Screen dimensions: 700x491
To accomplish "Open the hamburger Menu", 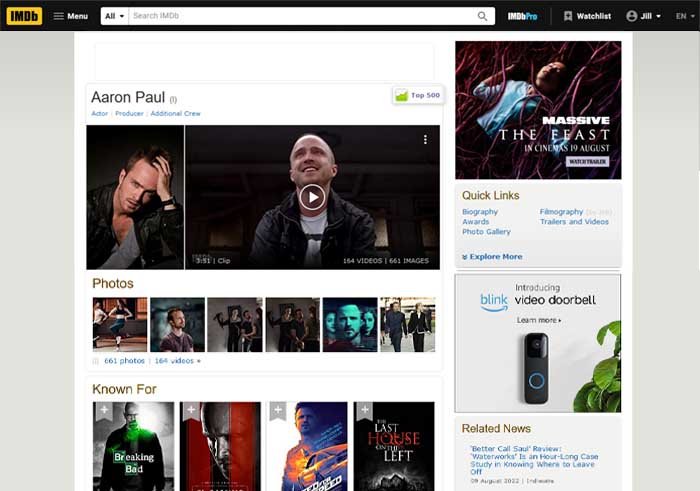I will point(70,16).
